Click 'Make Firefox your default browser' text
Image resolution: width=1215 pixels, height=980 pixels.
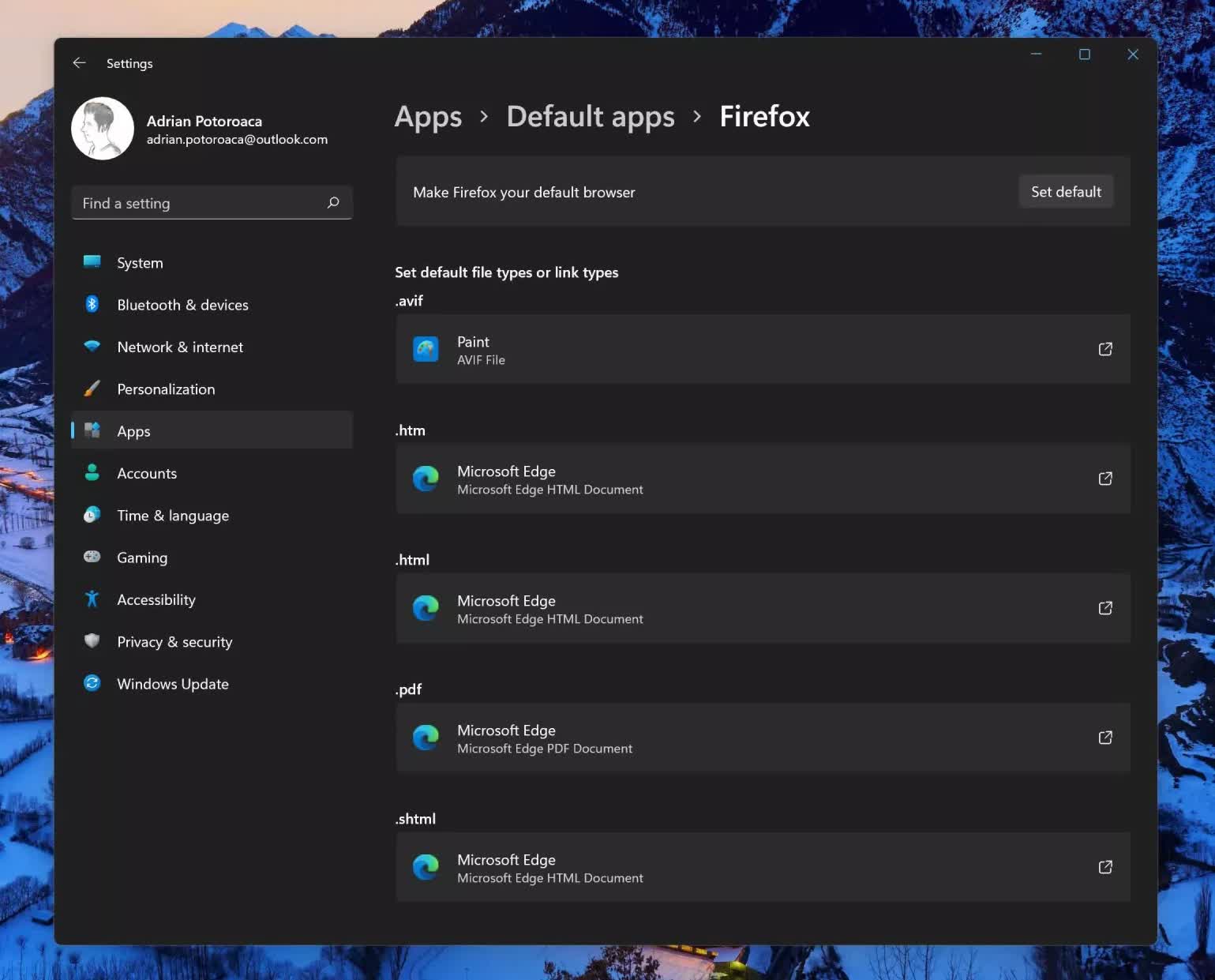pos(524,193)
